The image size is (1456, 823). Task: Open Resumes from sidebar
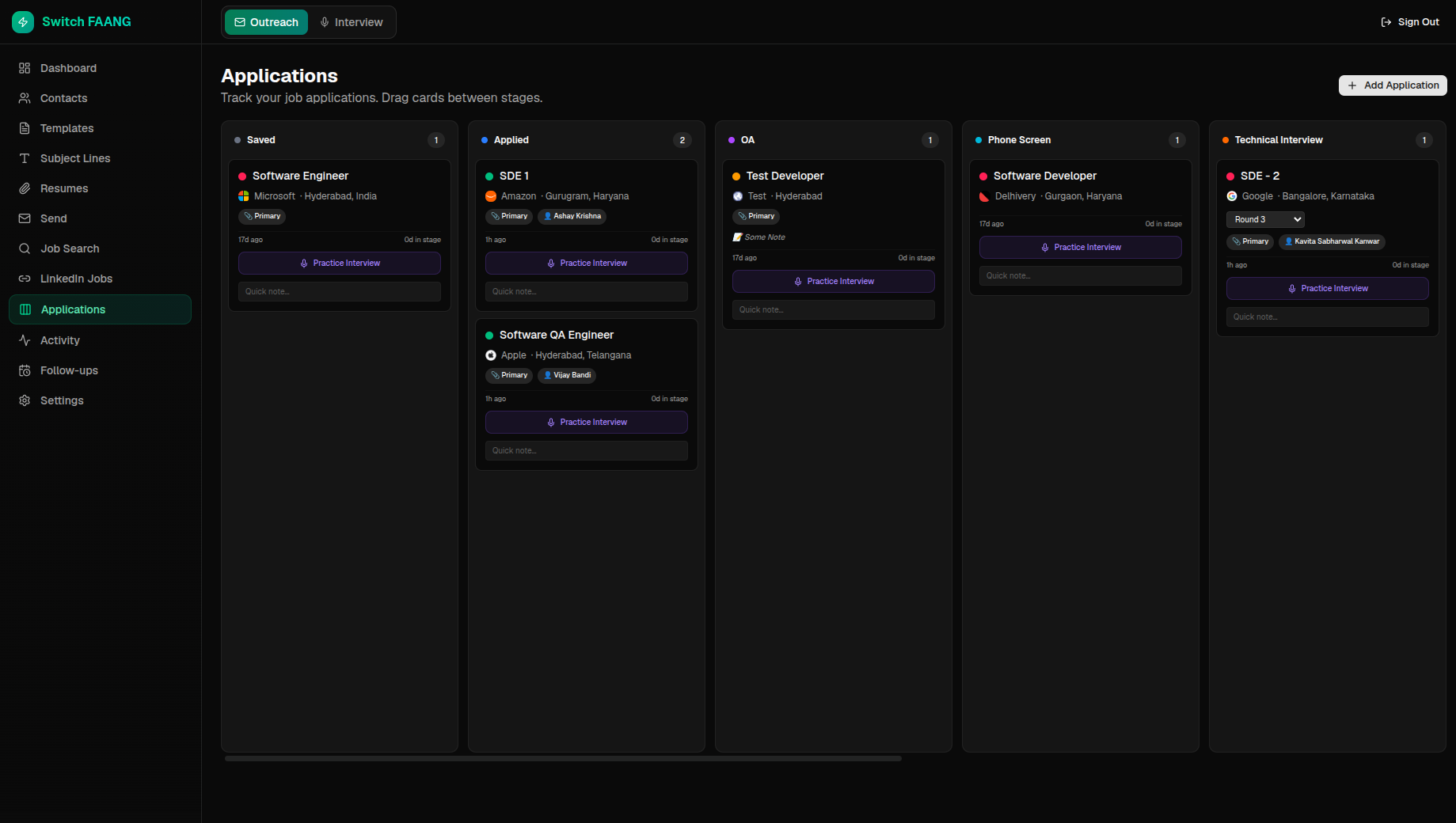pyautogui.click(x=100, y=188)
